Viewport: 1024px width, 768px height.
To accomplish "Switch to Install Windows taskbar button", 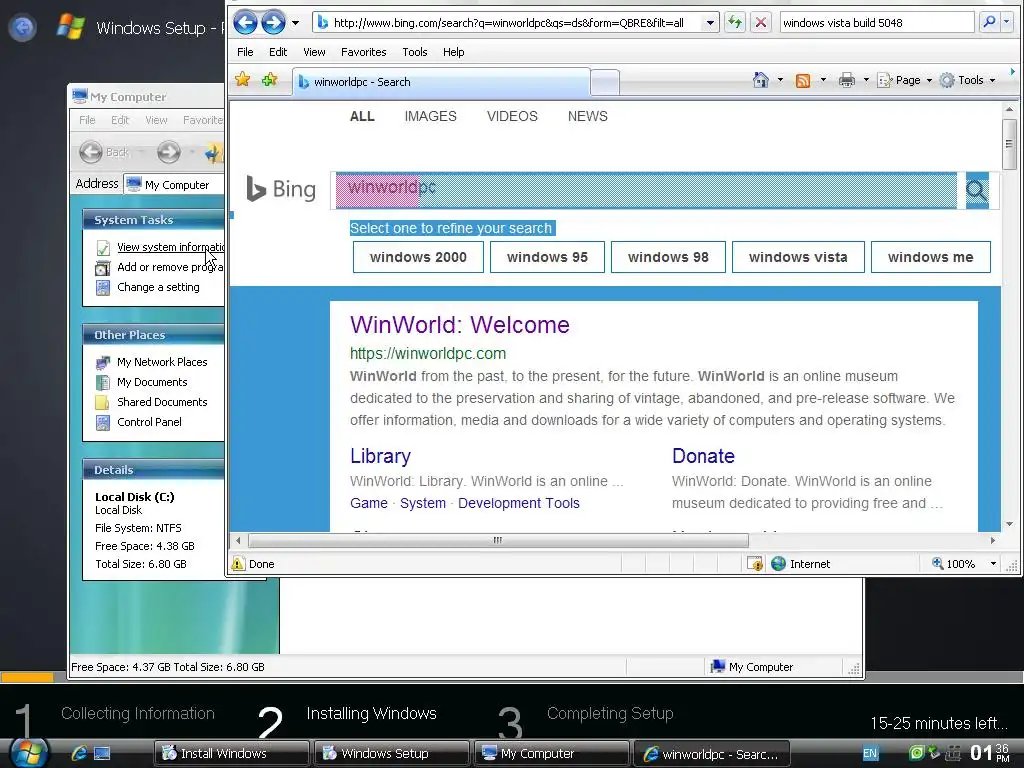I will (231, 754).
